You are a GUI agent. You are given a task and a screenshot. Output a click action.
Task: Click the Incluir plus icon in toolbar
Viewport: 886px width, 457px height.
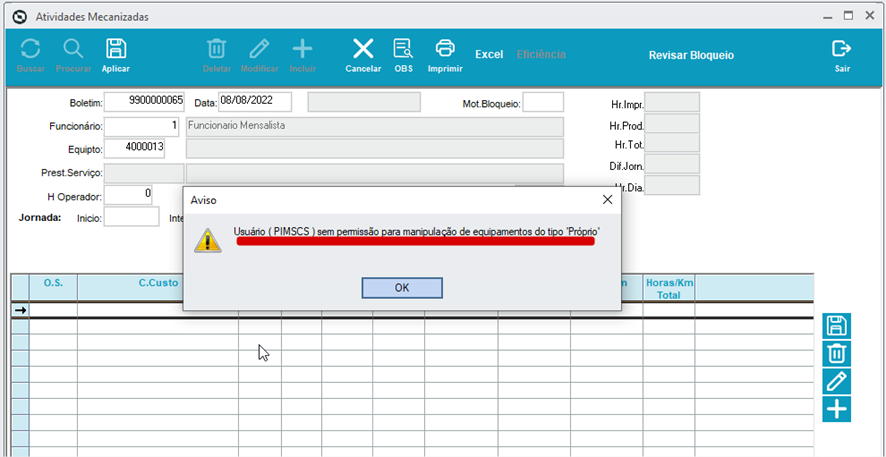302,49
